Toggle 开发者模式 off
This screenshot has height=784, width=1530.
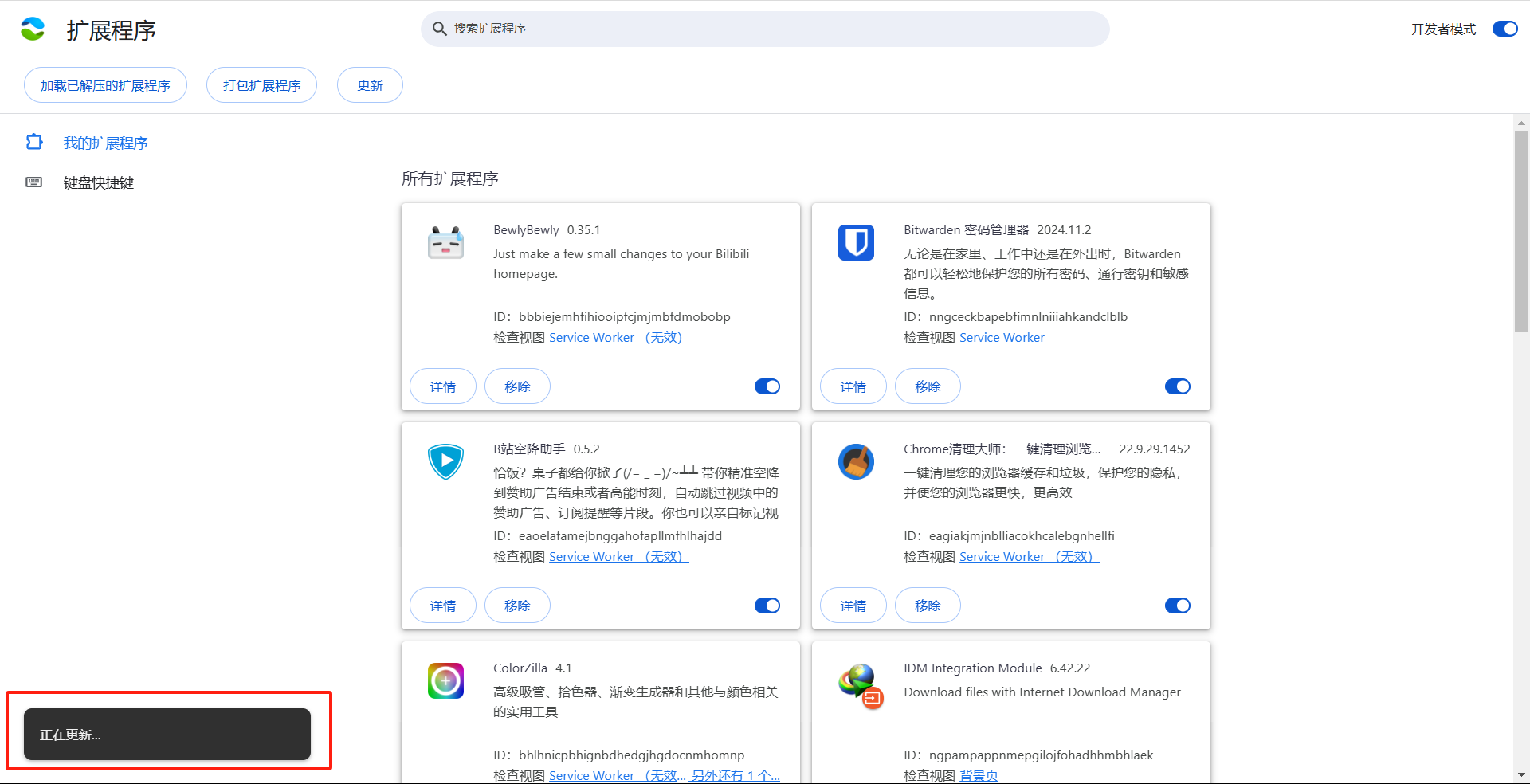pos(1504,28)
